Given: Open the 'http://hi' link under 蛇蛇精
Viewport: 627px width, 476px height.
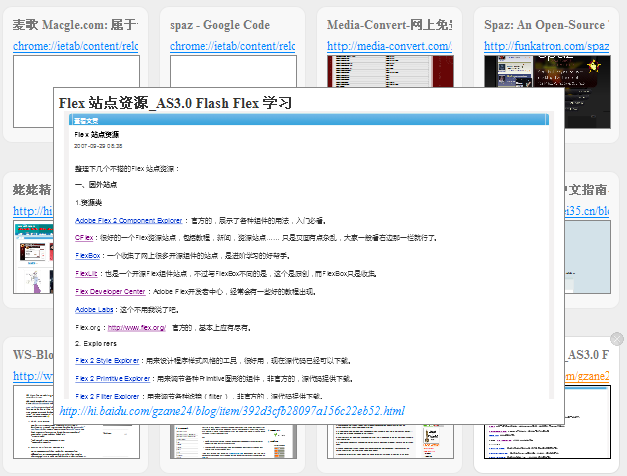Looking at the screenshot, I should (33, 211).
